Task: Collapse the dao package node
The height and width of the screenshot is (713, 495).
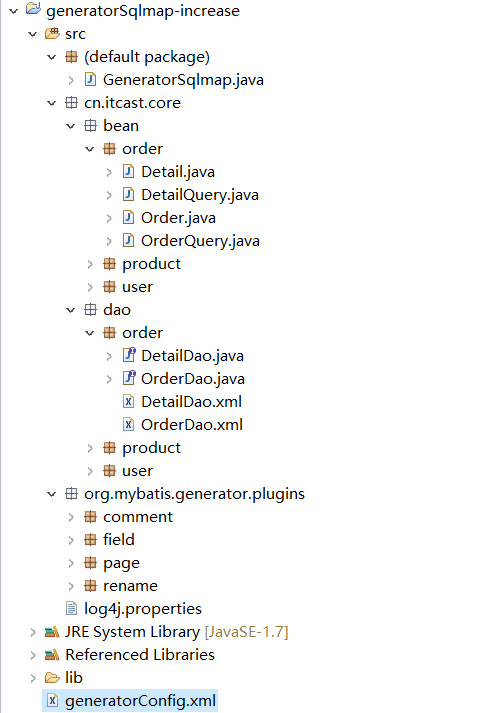Action: click(71, 310)
